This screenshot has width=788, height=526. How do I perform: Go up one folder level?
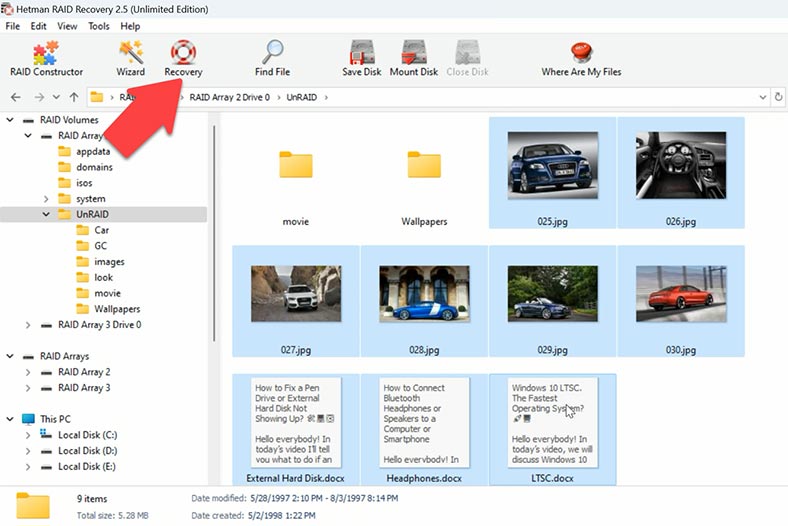pos(74,97)
